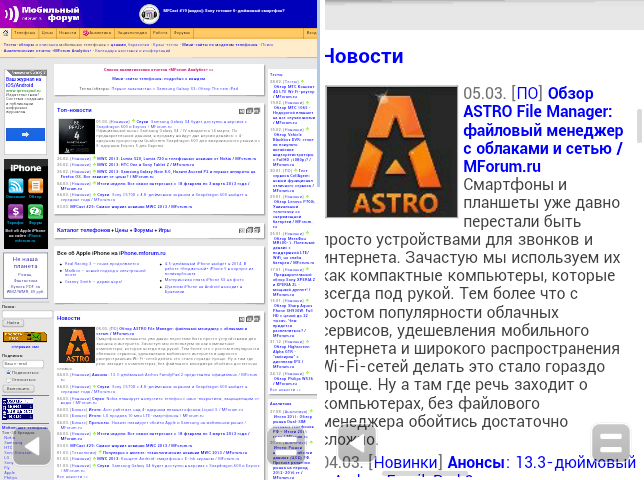Select the Подписаться radio button
The height and width of the screenshot is (480, 644).
point(7,371)
